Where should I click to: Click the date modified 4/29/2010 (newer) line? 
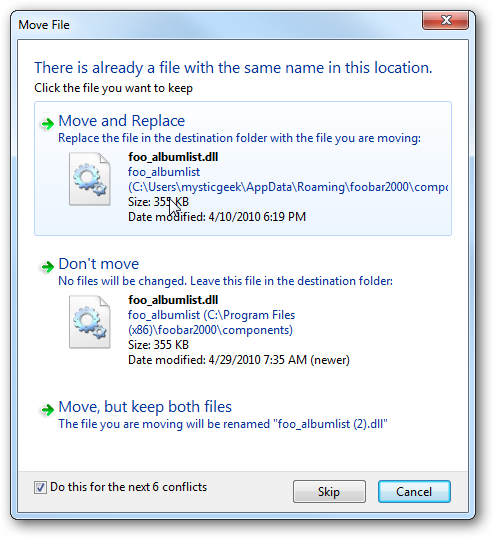pyautogui.click(x=239, y=360)
